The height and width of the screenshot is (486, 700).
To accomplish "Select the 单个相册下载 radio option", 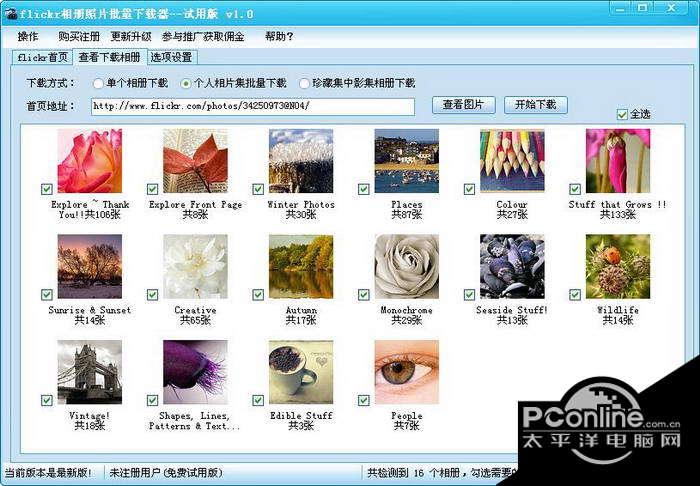I will 98,83.
